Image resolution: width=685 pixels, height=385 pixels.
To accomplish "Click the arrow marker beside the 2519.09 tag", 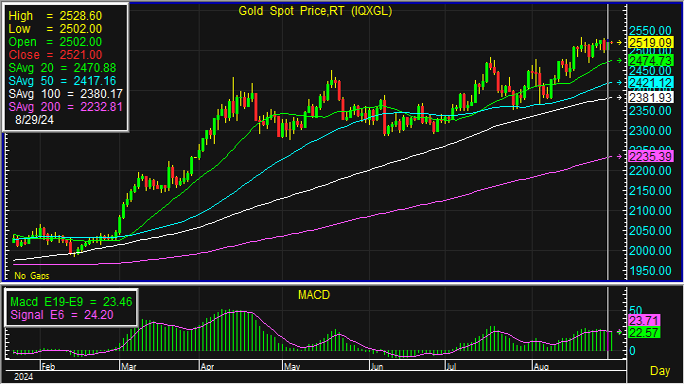I will click(x=619, y=42).
